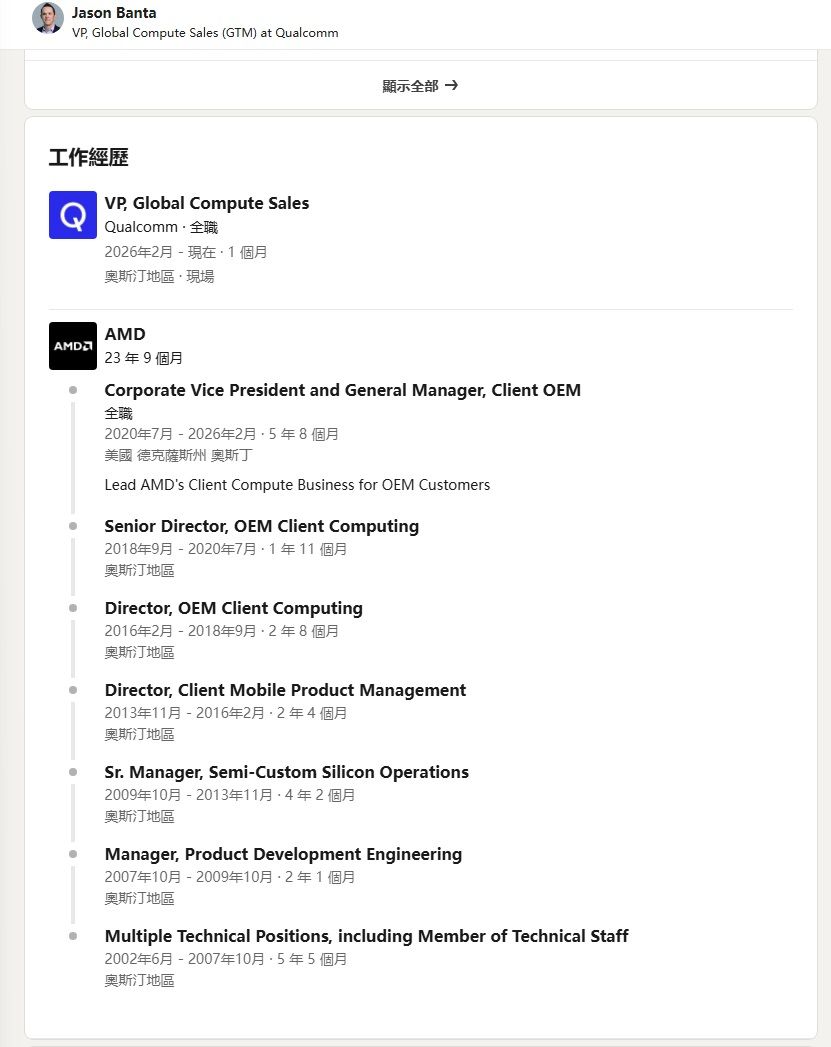Click the 顯示全部 arrow link
This screenshot has height=1047, width=831.
coord(420,86)
